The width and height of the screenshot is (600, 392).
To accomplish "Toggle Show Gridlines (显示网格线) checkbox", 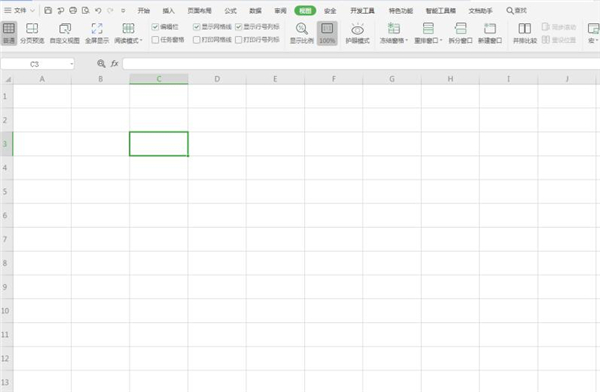I will click(197, 27).
